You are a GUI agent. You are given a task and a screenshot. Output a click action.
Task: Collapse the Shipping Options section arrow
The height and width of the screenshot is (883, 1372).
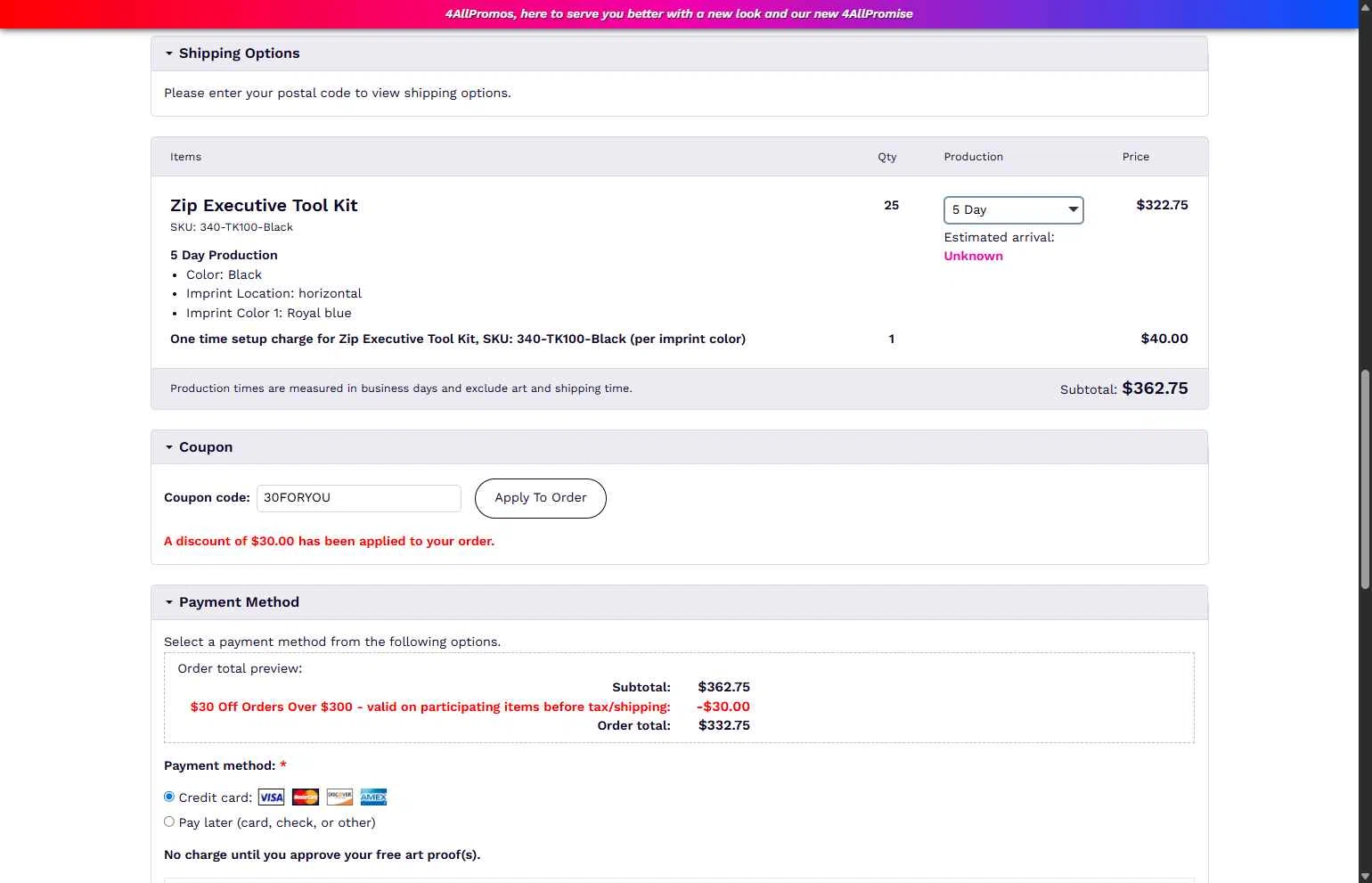coord(169,53)
